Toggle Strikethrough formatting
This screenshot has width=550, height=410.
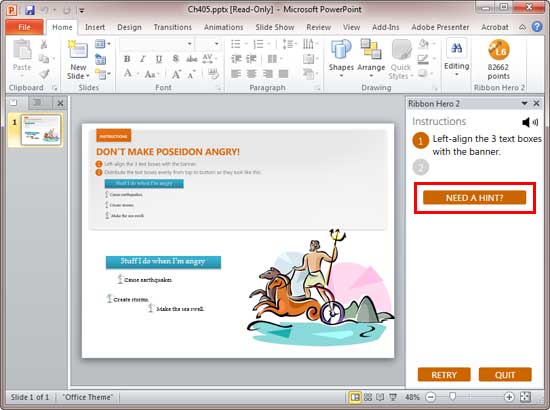[191, 59]
